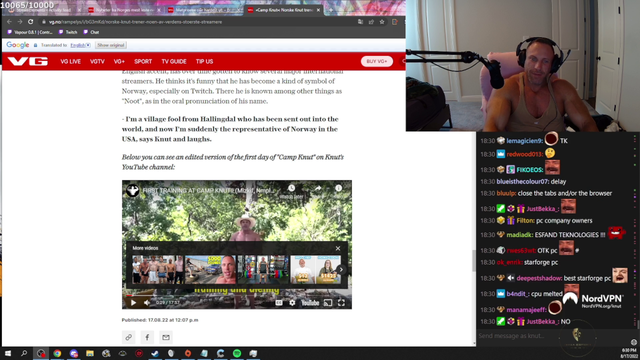
Task: Switch to the first browser tab
Action: tap(45, 10)
